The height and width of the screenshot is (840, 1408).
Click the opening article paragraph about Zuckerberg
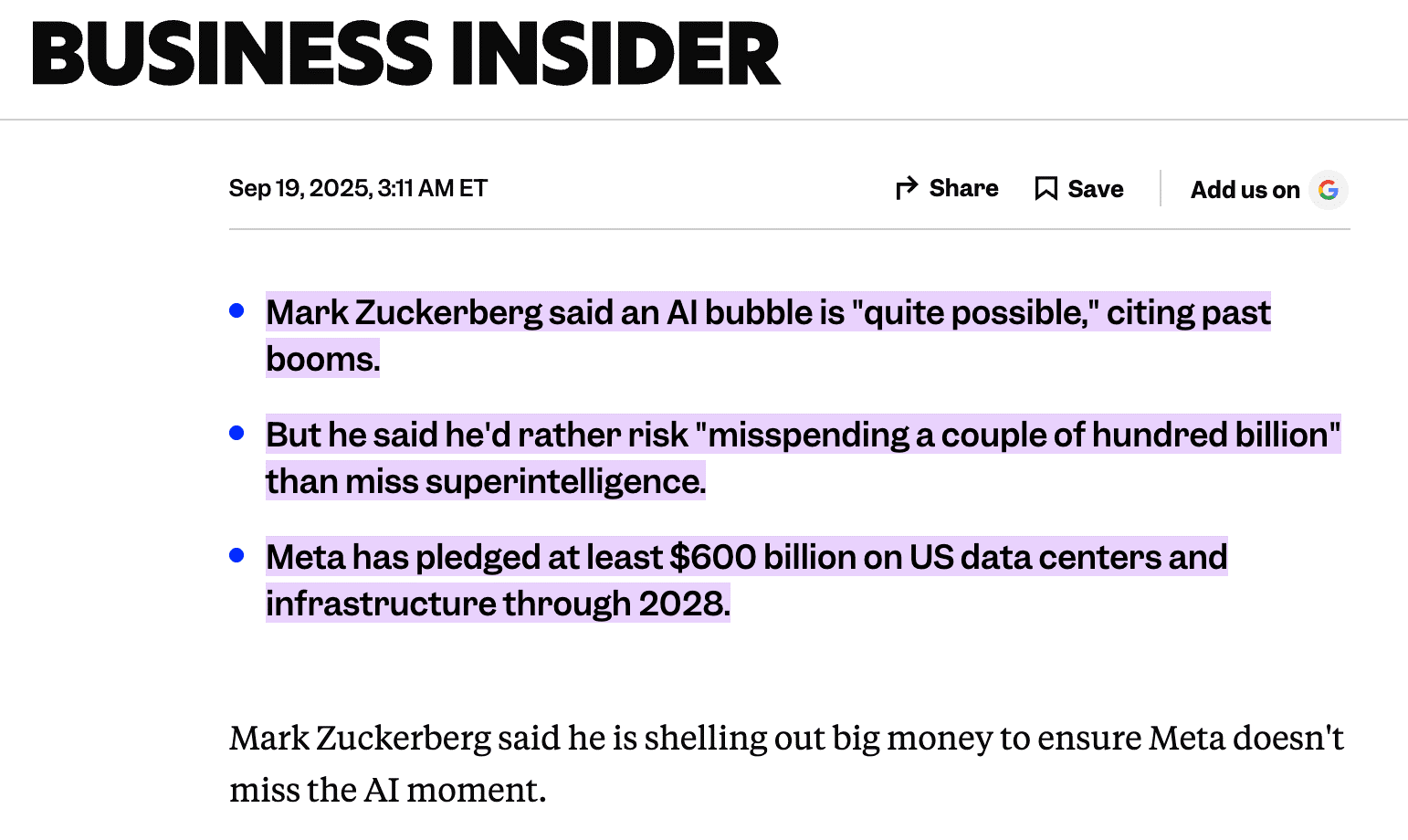785,739
